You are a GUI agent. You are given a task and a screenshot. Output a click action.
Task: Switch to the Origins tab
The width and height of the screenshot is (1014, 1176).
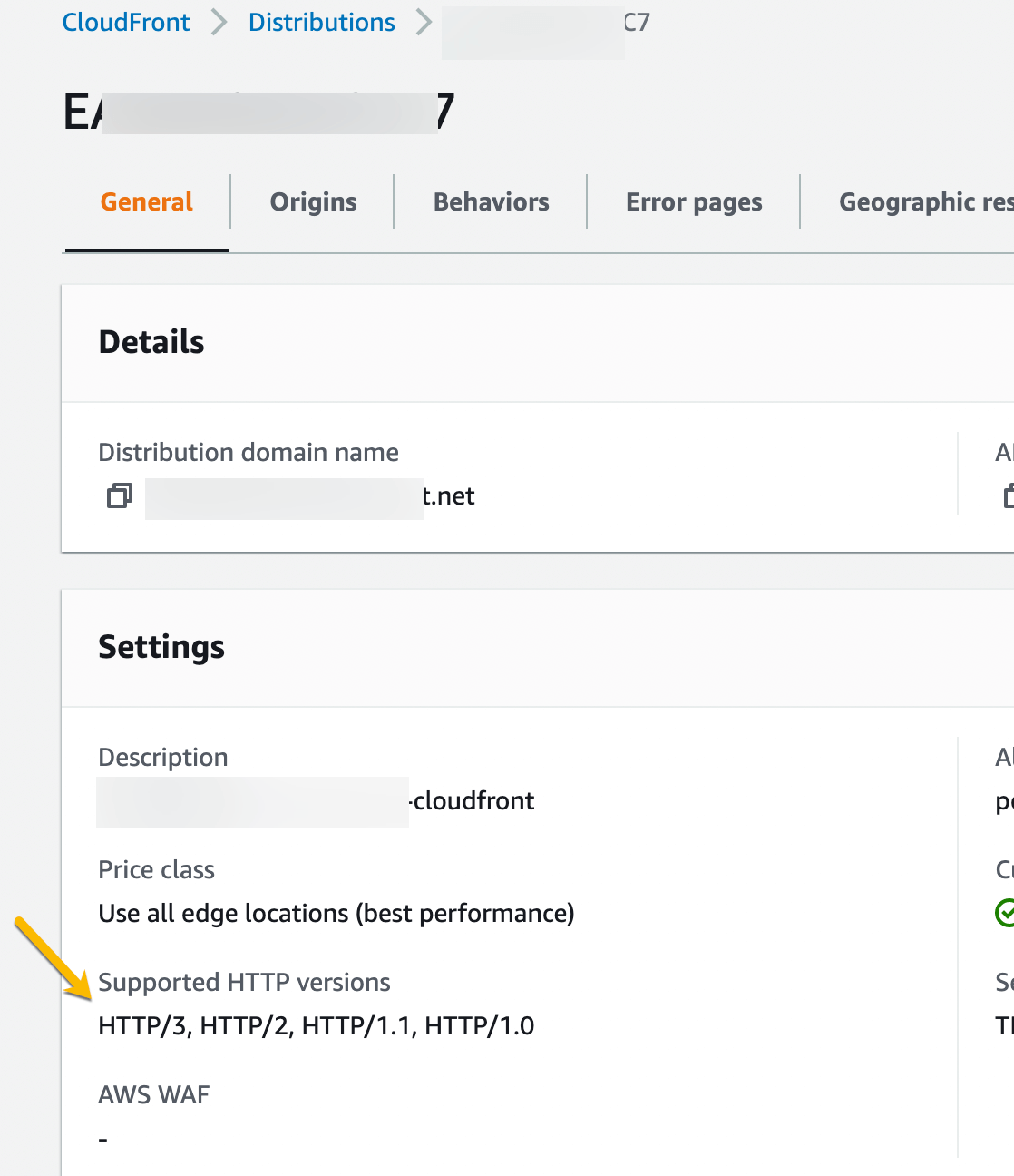pos(312,201)
